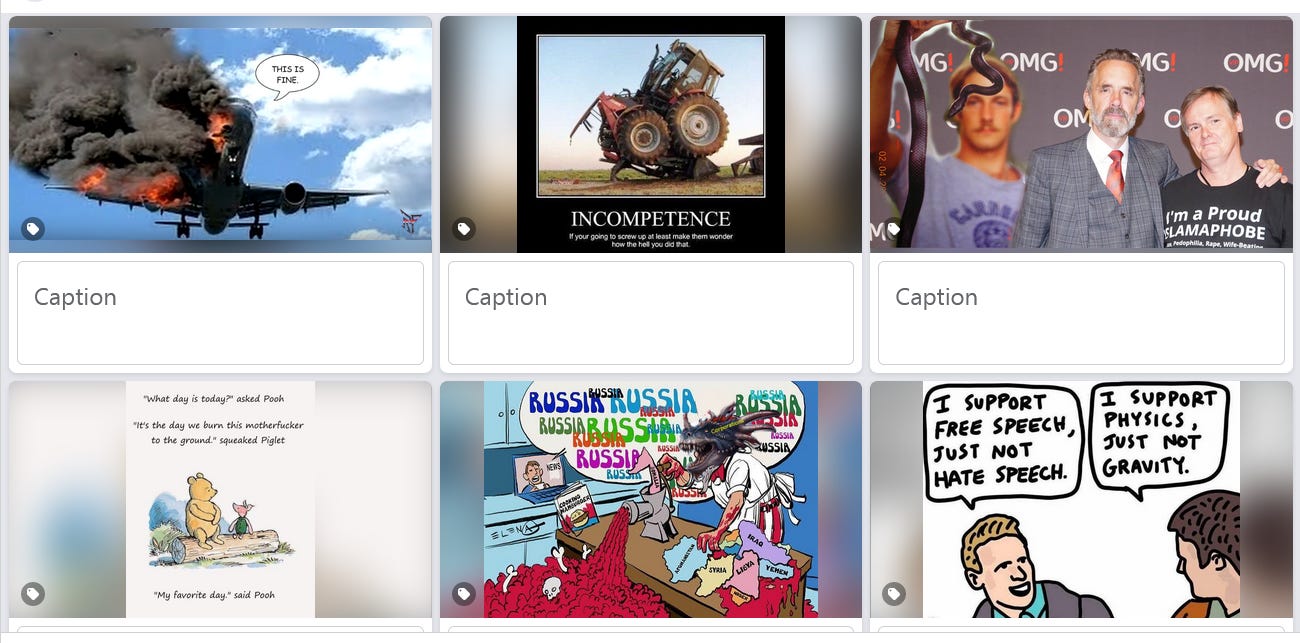Open the burning airplane meme thumbnail
Image resolution: width=1300 pixels, height=643 pixels.
click(x=220, y=134)
